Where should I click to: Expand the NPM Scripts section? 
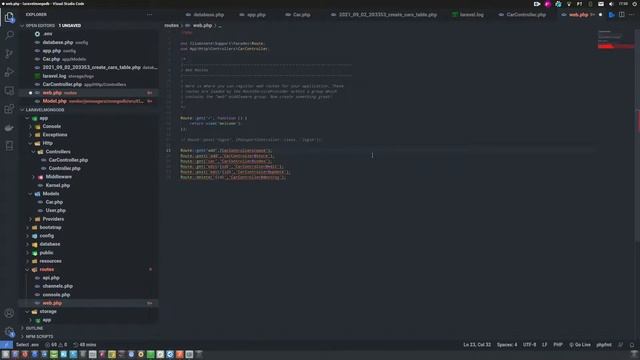pyautogui.click(x=39, y=337)
